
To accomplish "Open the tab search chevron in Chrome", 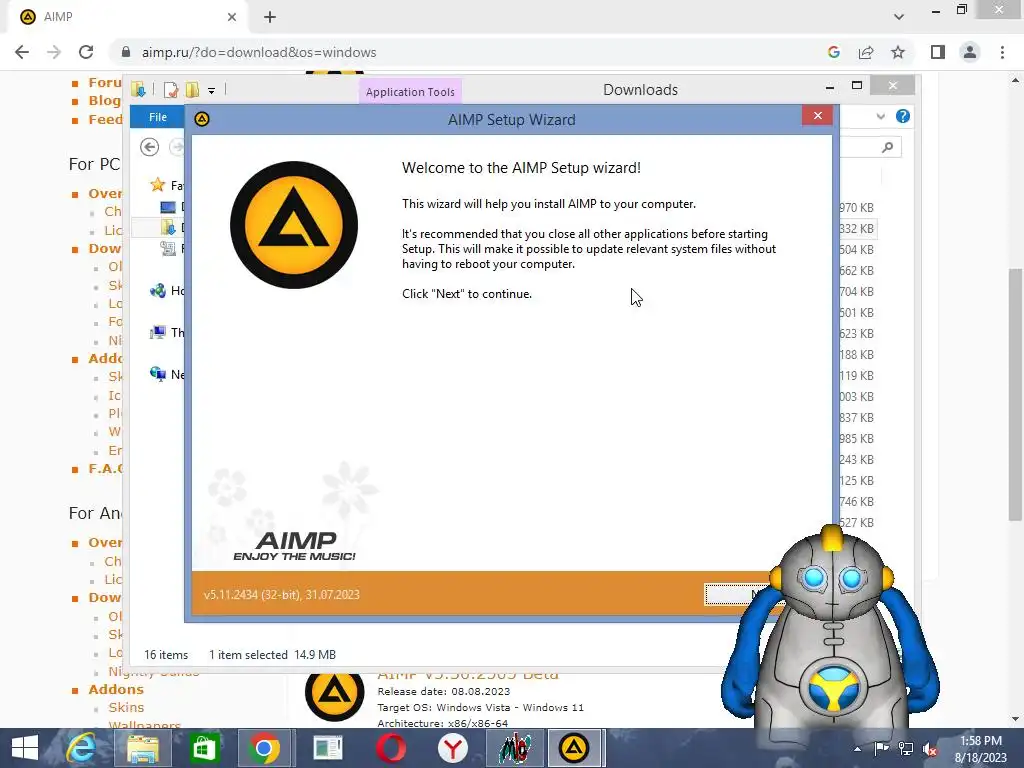I will pyautogui.click(x=899, y=17).
